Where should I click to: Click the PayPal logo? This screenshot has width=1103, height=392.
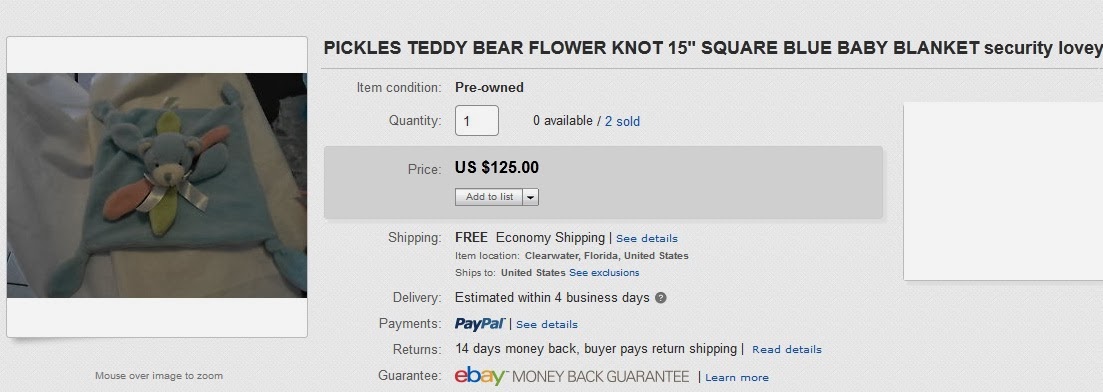click(x=480, y=324)
